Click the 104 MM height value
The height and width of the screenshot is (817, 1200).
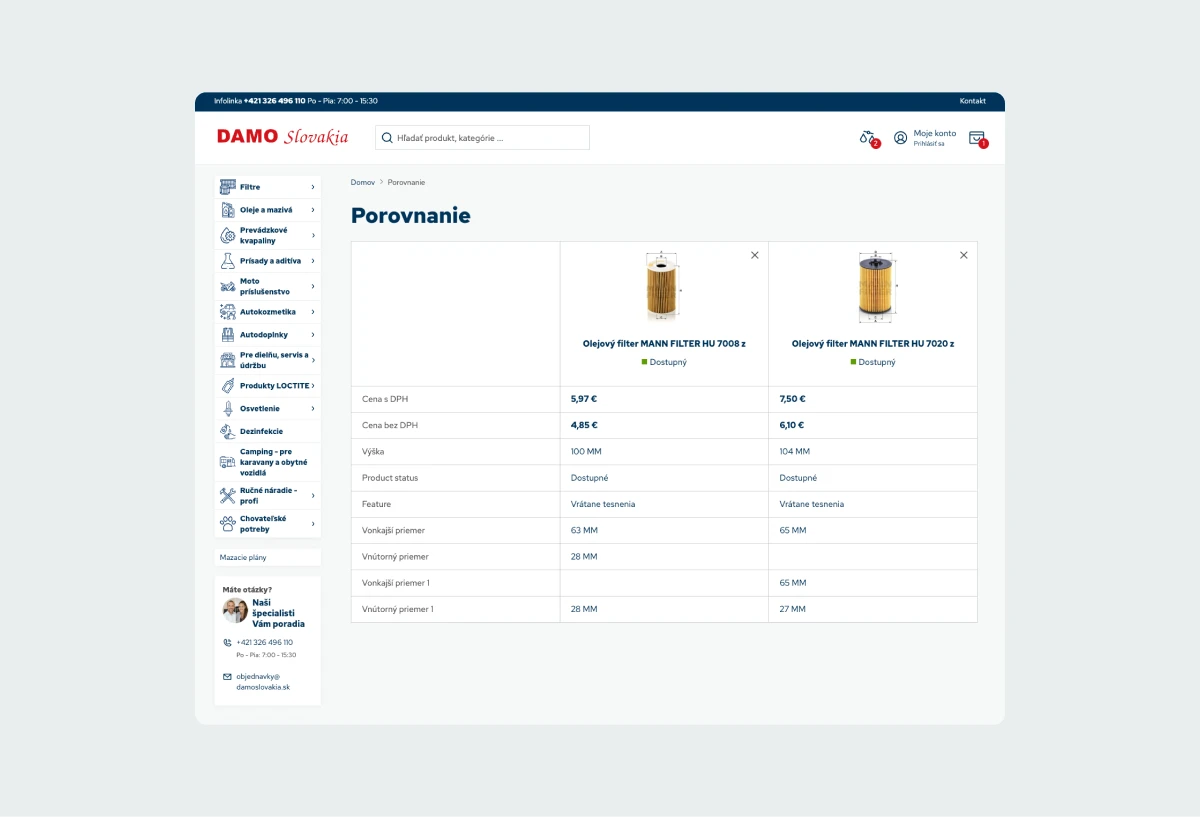click(795, 451)
